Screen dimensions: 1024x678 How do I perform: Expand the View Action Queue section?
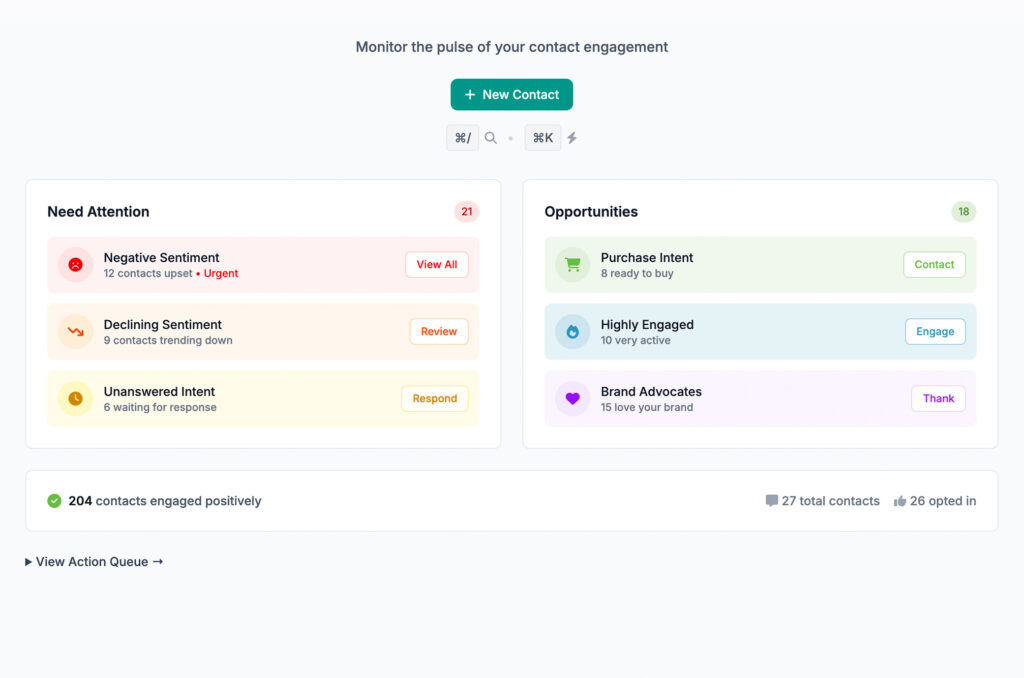[x=94, y=562]
